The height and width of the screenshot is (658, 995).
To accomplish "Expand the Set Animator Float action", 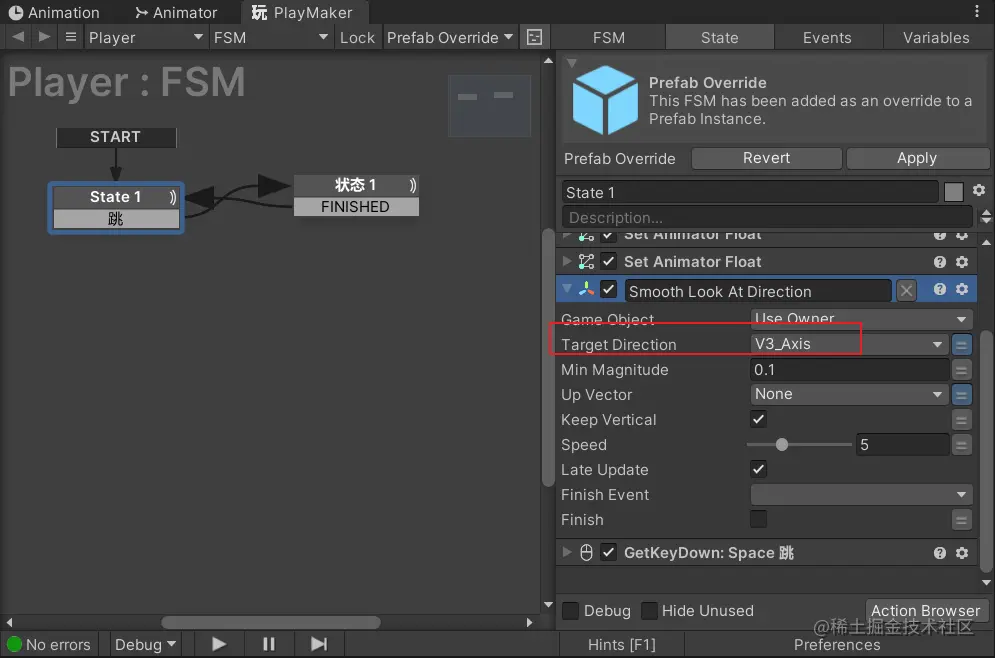I will click(x=566, y=261).
